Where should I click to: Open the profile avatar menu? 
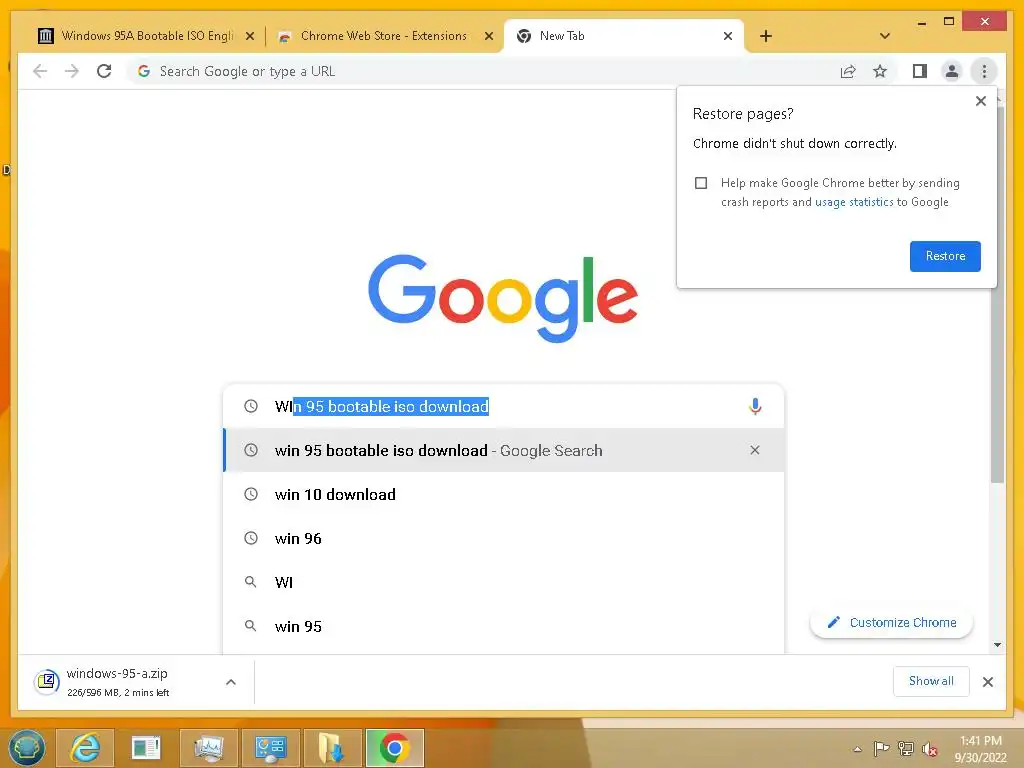click(952, 71)
